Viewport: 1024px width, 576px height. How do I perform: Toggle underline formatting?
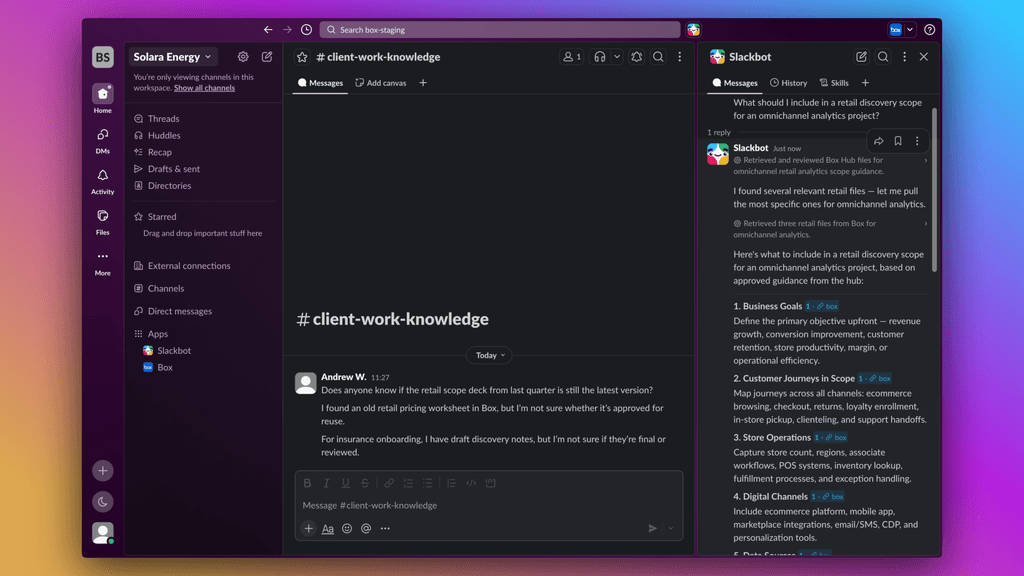pyautogui.click(x=345, y=483)
